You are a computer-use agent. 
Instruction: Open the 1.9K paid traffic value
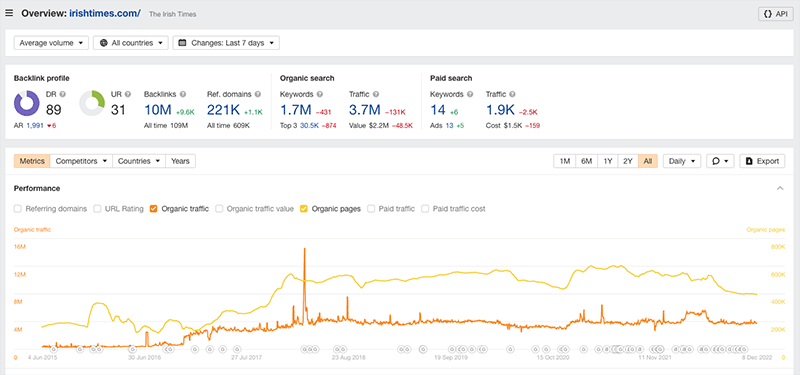coord(500,110)
